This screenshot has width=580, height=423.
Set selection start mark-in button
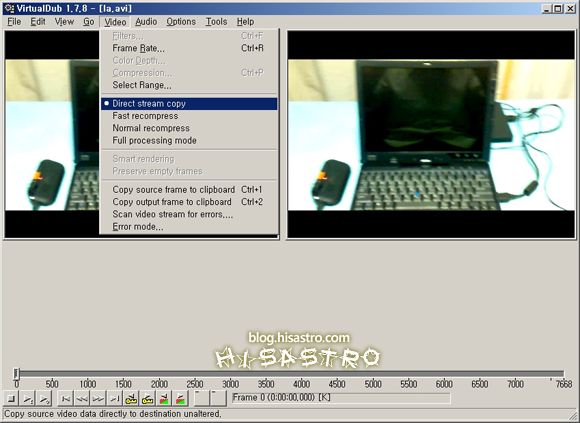click(202, 398)
